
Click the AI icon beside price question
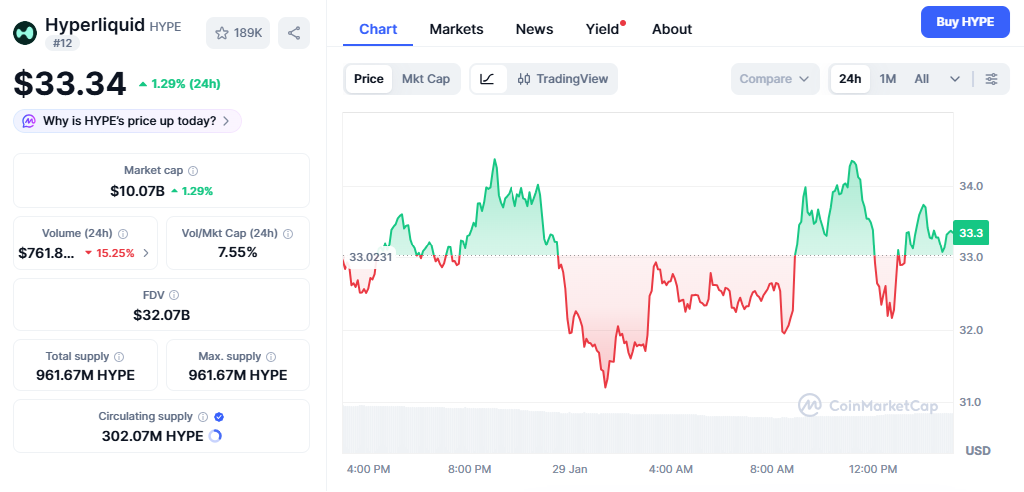(29, 121)
